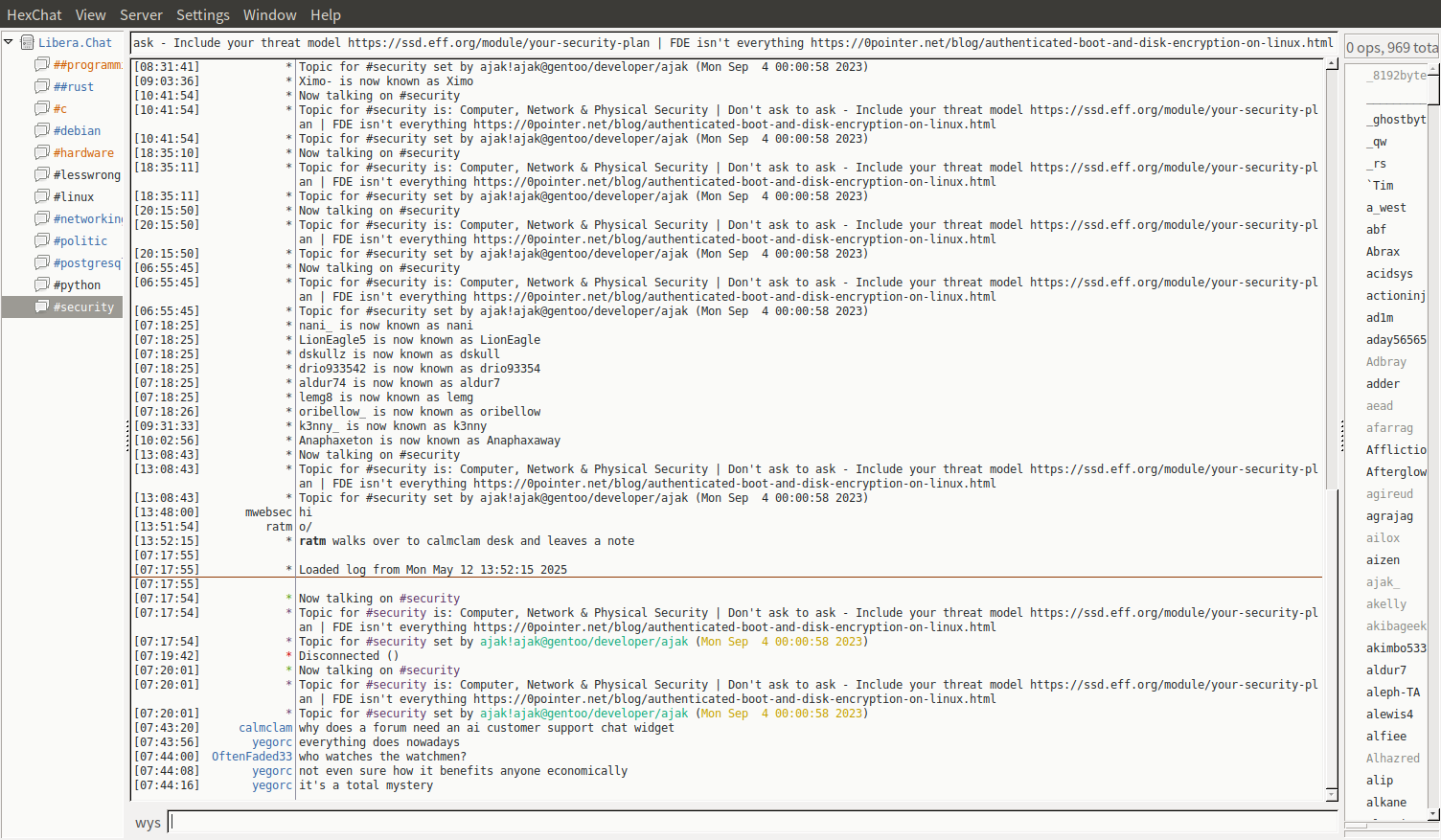This screenshot has height=840, width=1441.
Task: Switch to the #lesswrong channel
Action: point(86,174)
